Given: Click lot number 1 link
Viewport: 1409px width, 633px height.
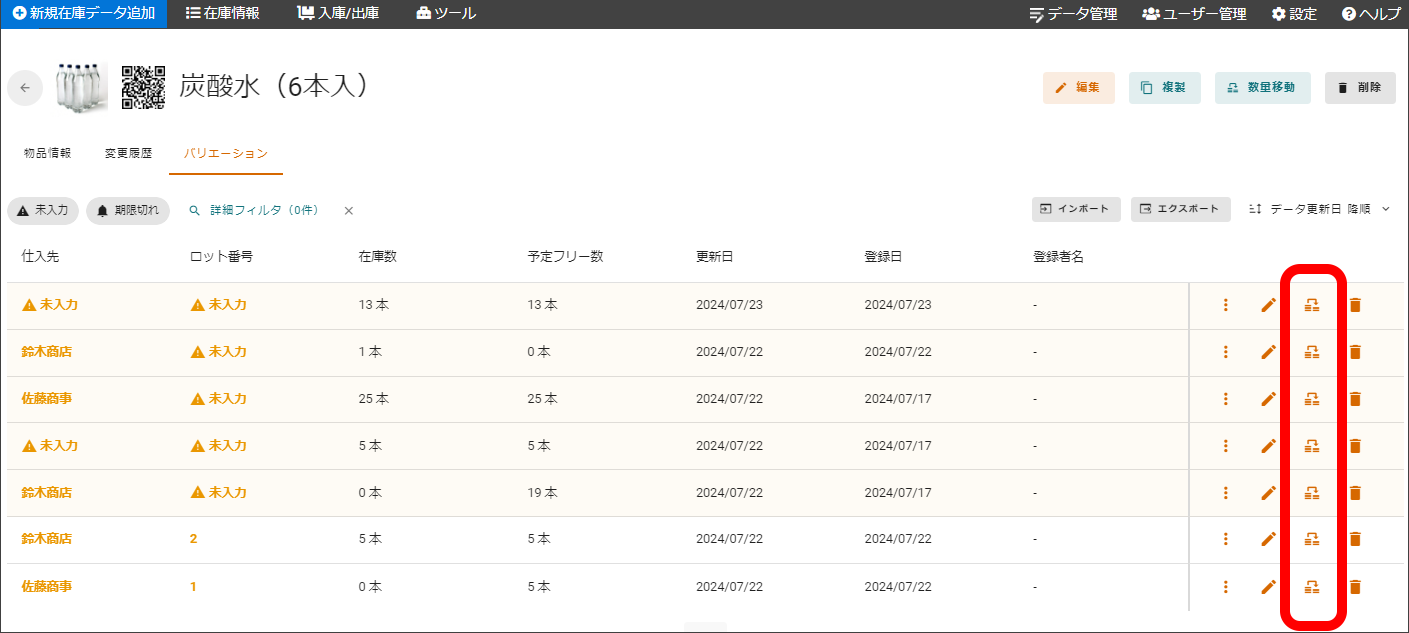Looking at the screenshot, I should tap(194, 586).
